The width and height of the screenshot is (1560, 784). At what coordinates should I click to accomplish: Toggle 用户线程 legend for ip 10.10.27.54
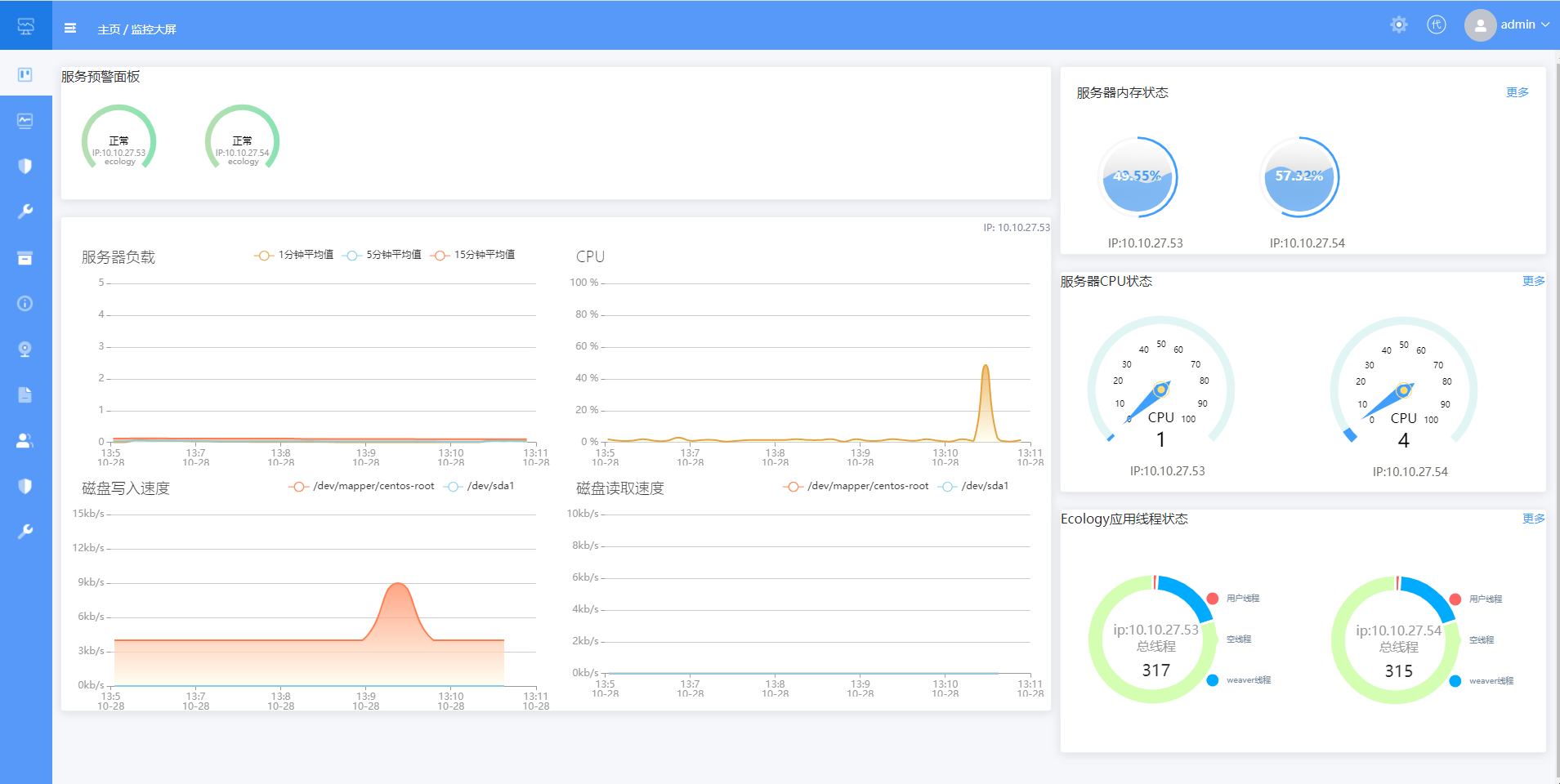1476,599
